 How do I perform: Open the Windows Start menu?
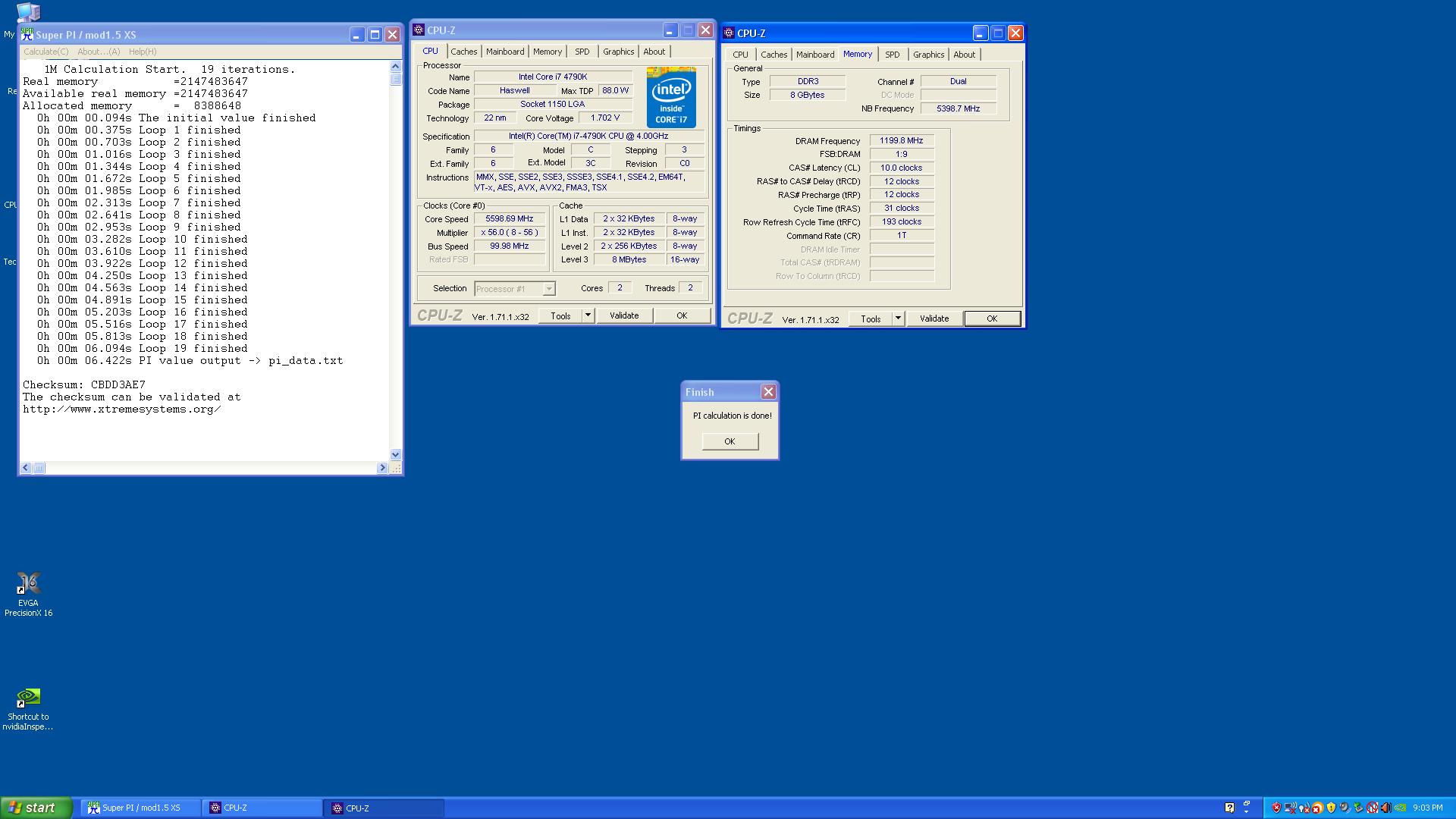36,808
